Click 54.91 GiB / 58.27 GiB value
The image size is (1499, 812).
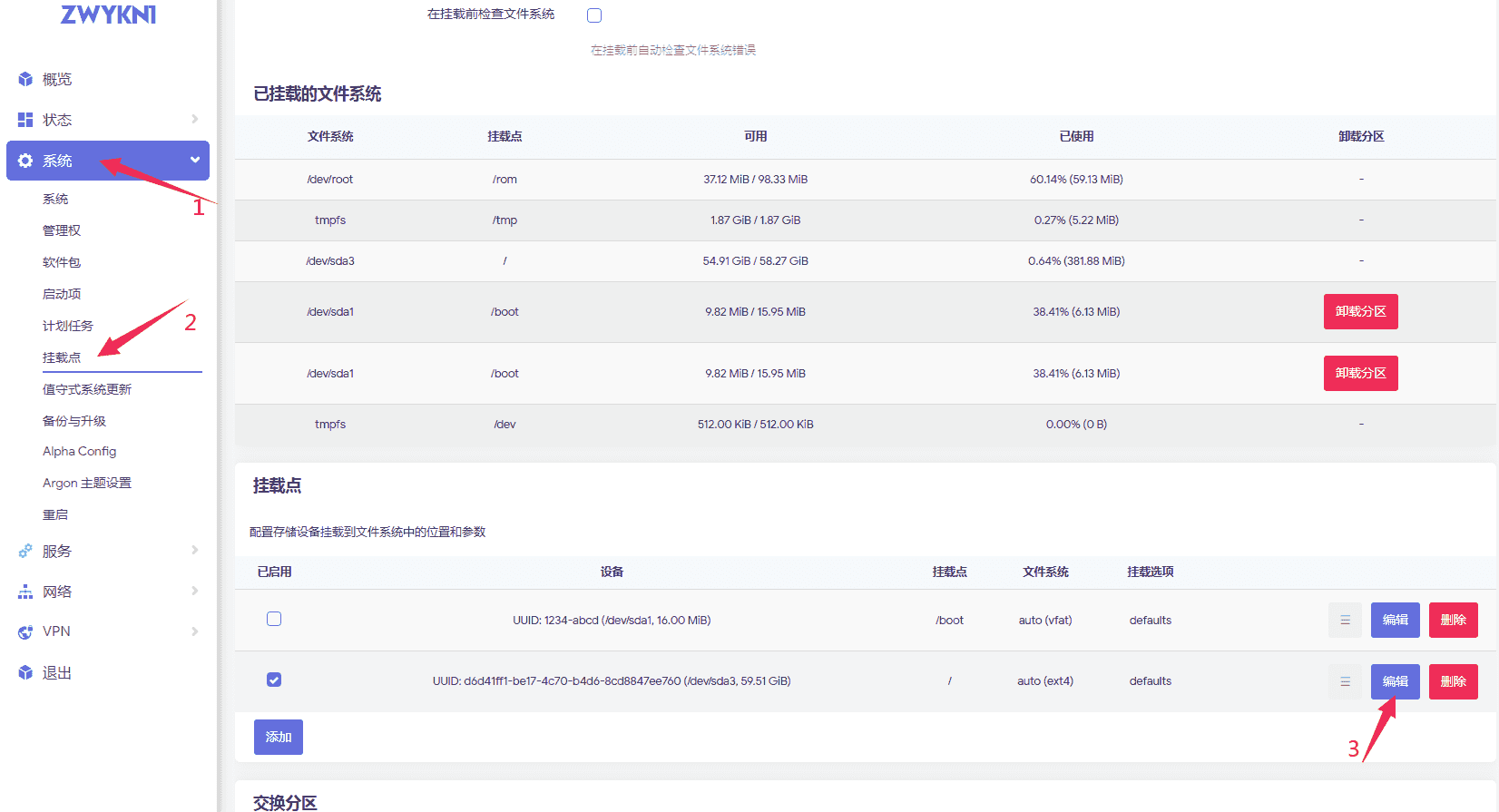756,261
